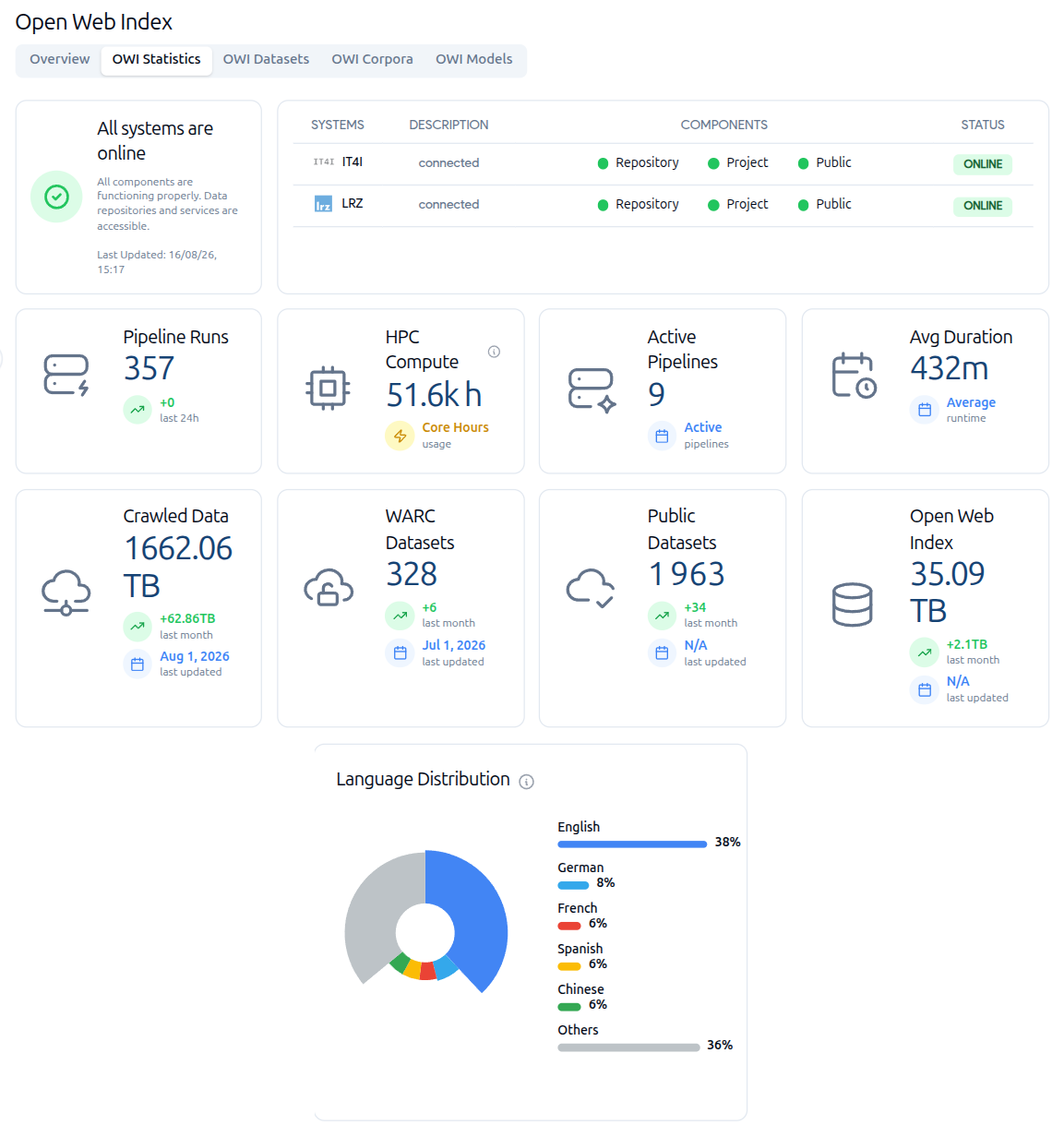Click the Pipeline Runs trend arrow icon
The image size is (1064, 1125).
pyautogui.click(x=137, y=410)
